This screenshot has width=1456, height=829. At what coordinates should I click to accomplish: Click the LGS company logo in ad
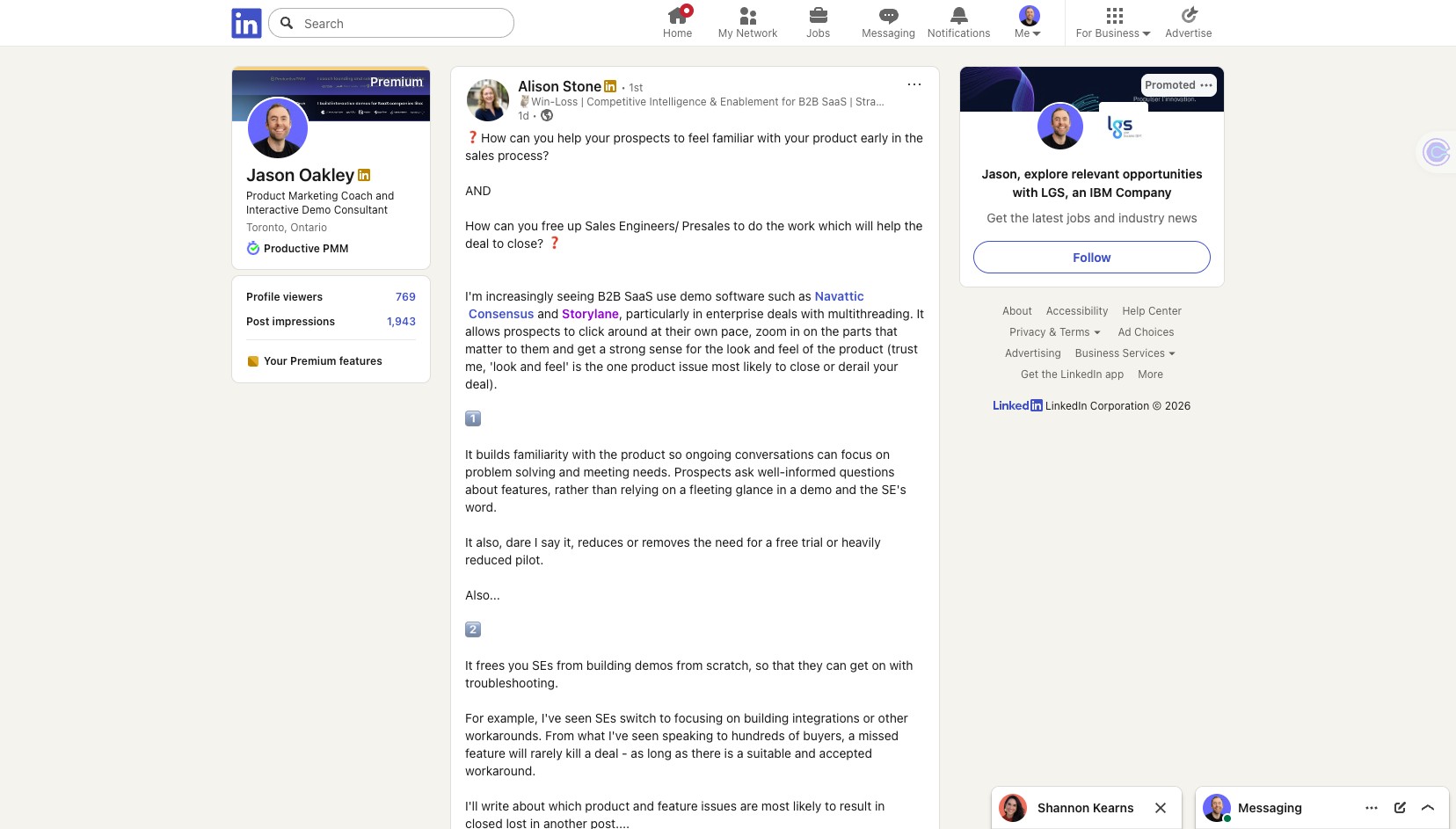[x=1122, y=127]
